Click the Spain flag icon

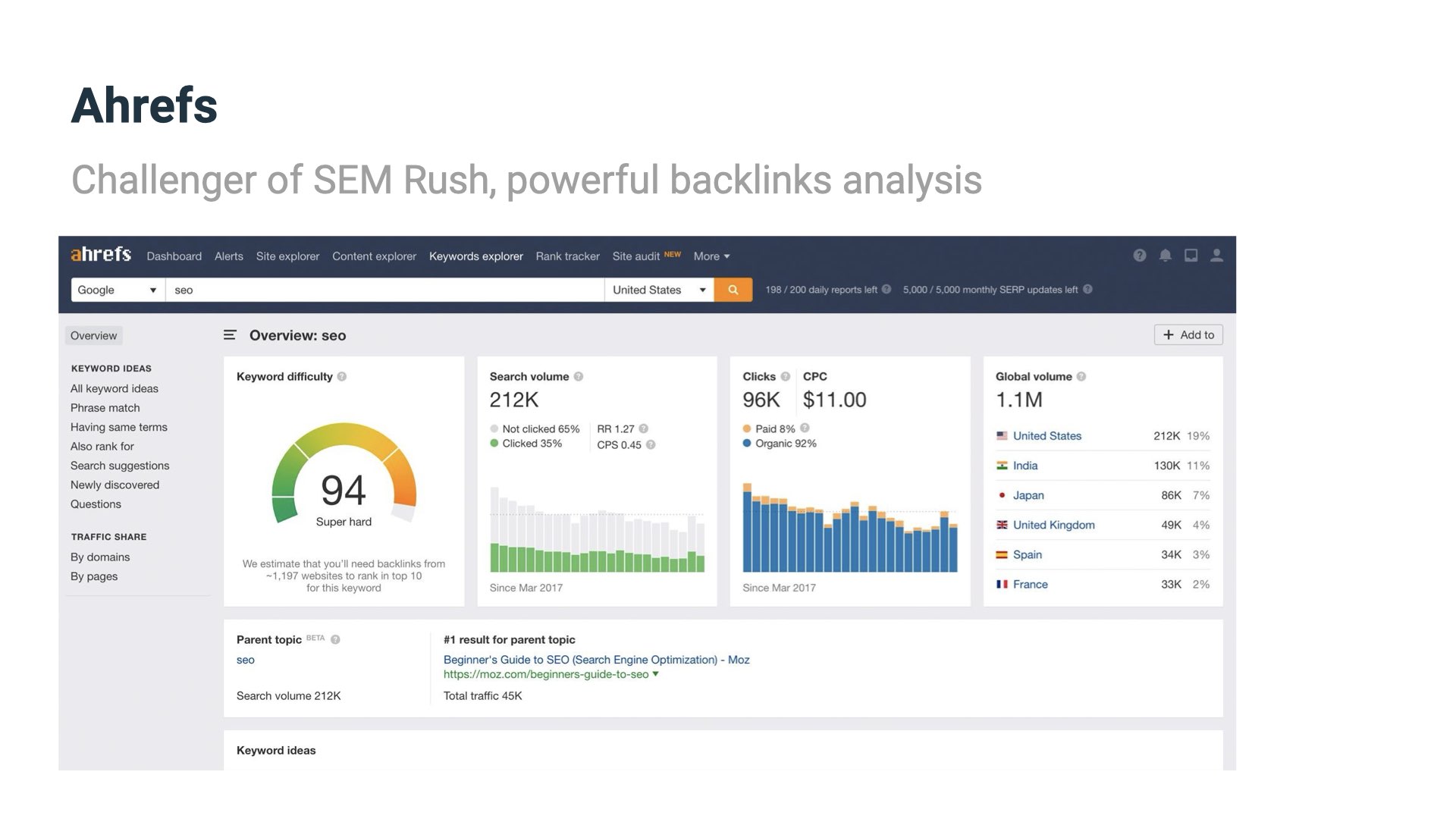[1002, 554]
